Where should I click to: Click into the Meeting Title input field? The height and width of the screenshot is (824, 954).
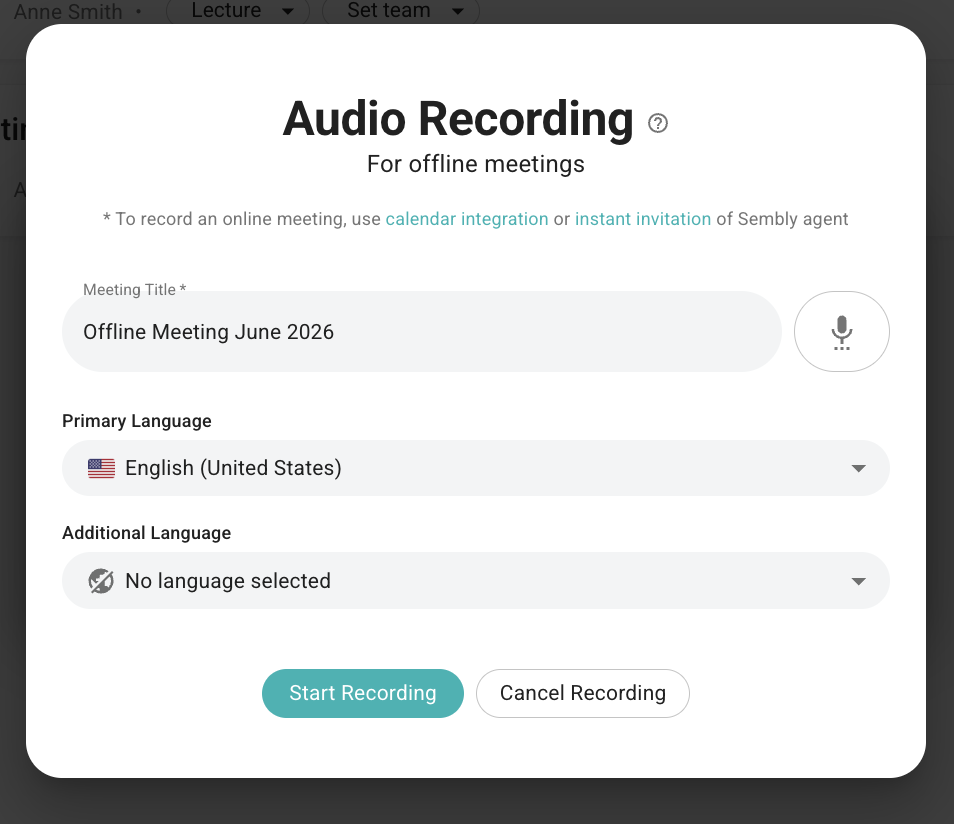point(422,332)
